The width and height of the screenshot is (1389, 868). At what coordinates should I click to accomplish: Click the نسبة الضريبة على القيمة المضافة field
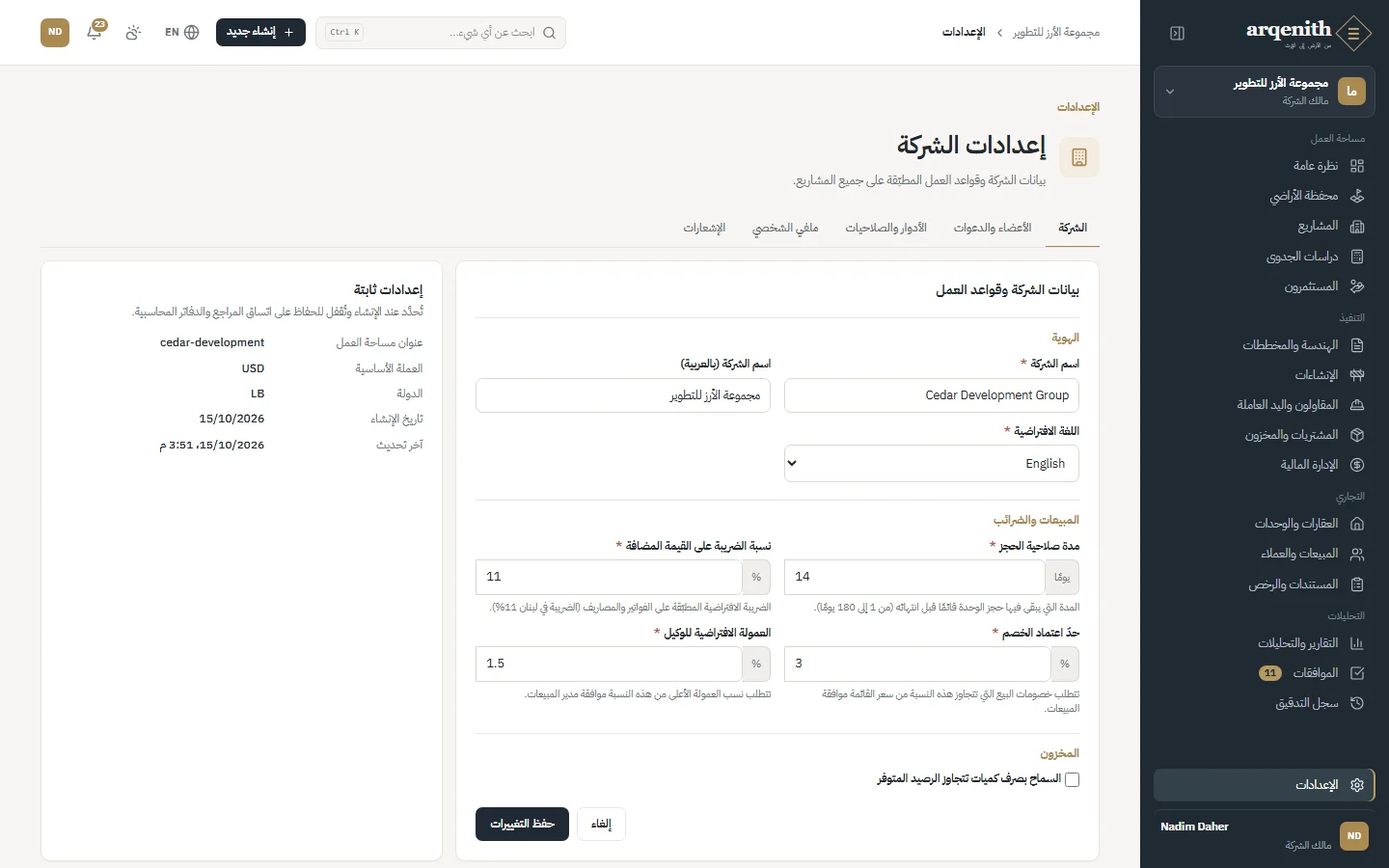[609, 577]
